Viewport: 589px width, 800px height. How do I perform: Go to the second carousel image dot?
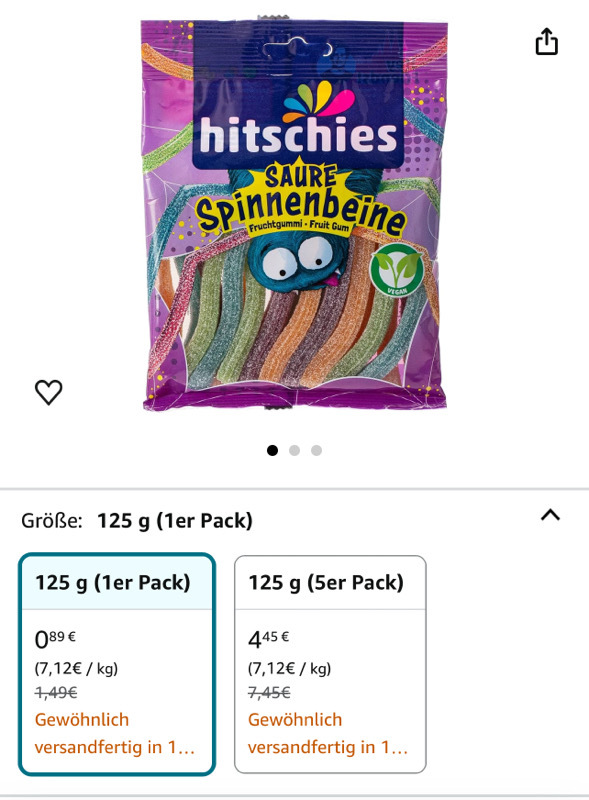(294, 451)
